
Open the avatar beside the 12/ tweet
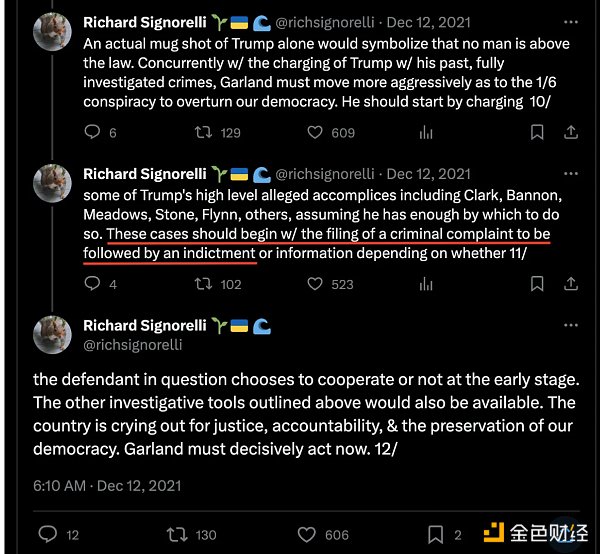click(x=52, y=335)
